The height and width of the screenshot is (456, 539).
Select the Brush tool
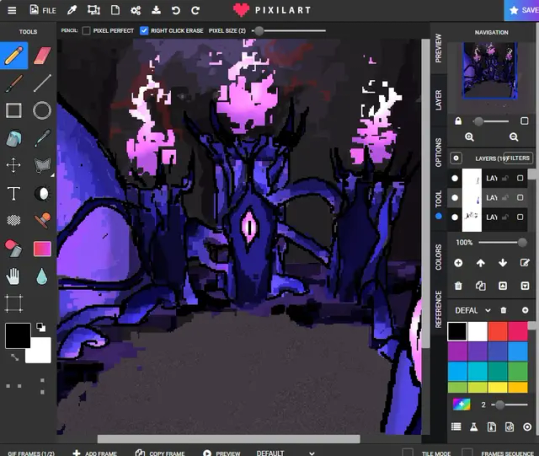pyautogui.click(x=14, y=83)
